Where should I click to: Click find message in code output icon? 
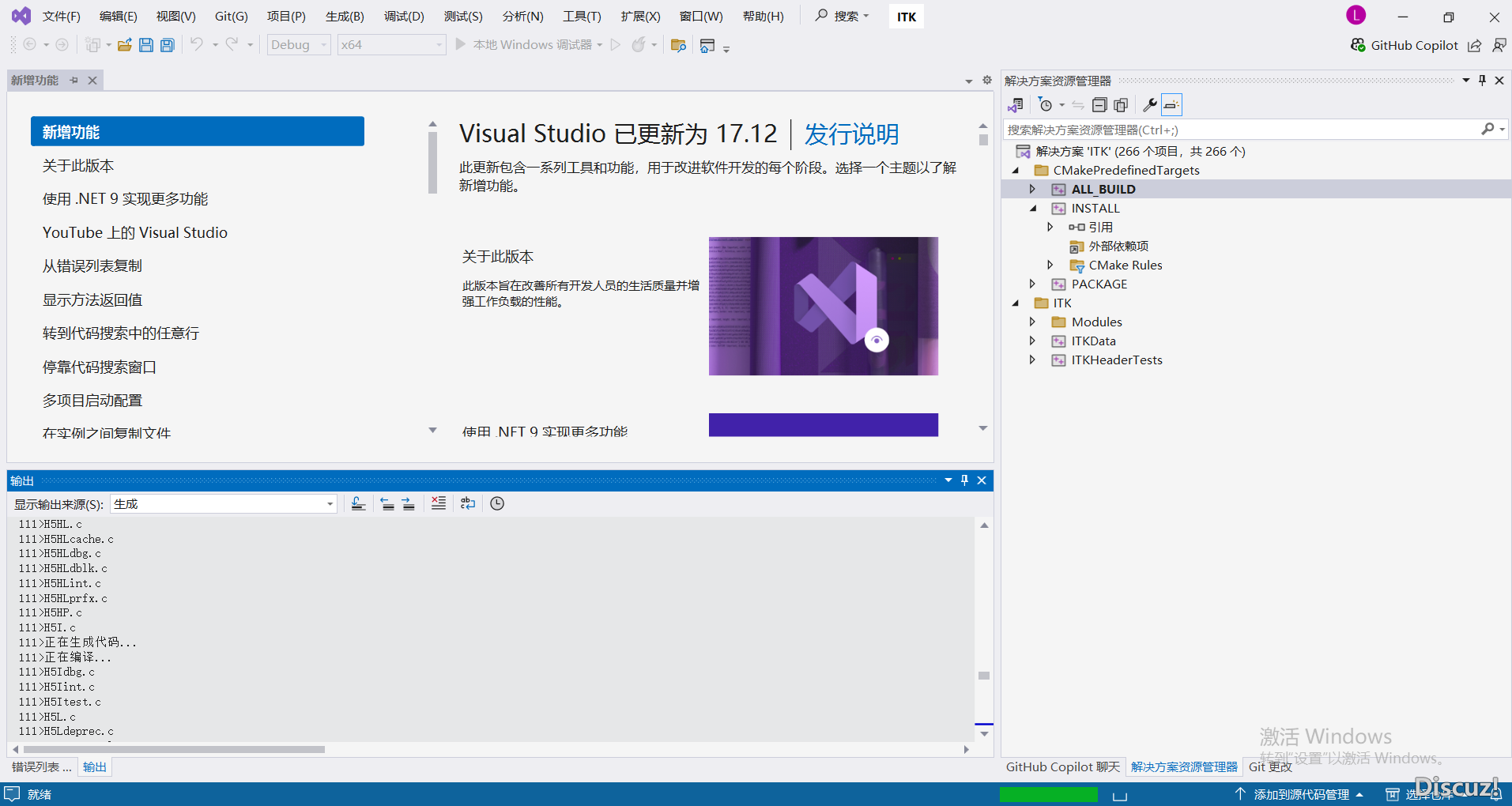(358, 503)
